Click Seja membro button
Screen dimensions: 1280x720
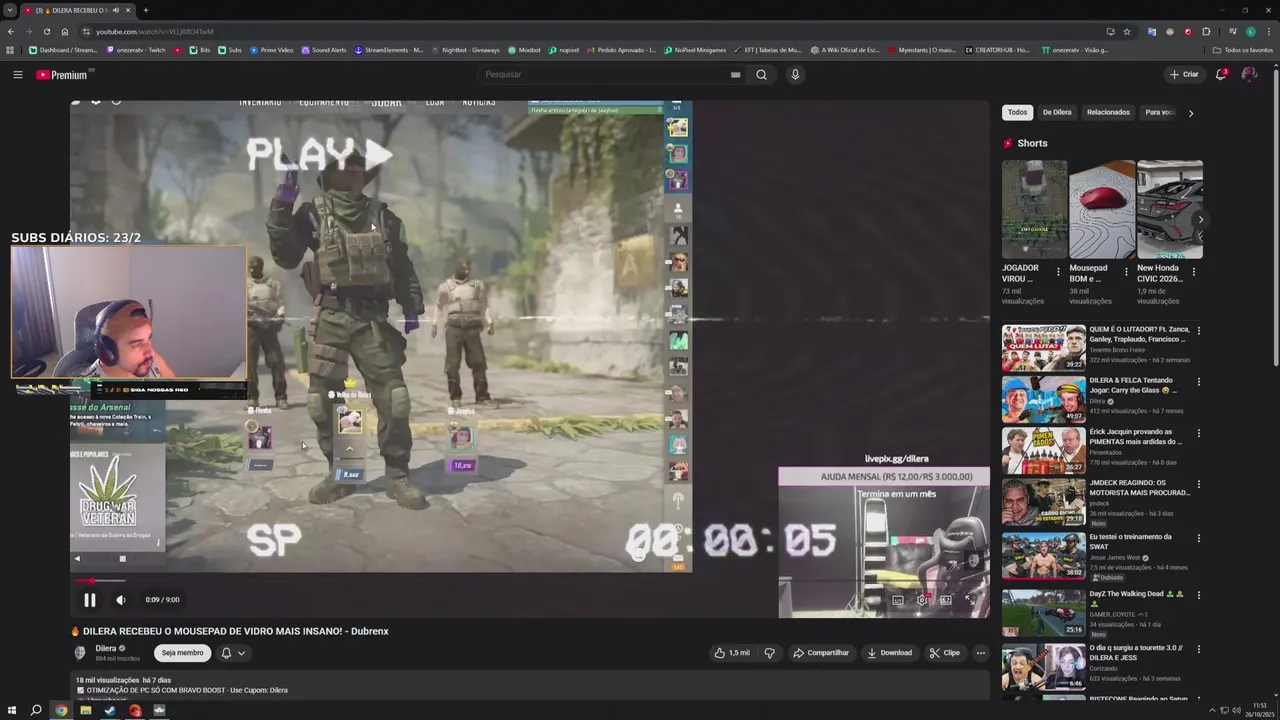coord(182,653)
